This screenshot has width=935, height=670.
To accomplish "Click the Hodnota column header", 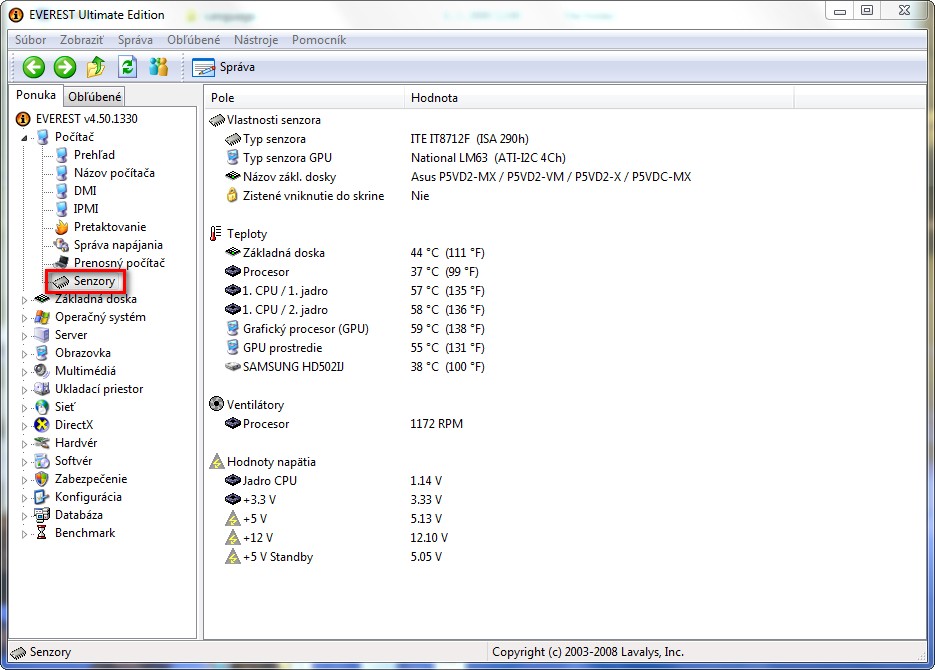I will click(x=434, y=98).
